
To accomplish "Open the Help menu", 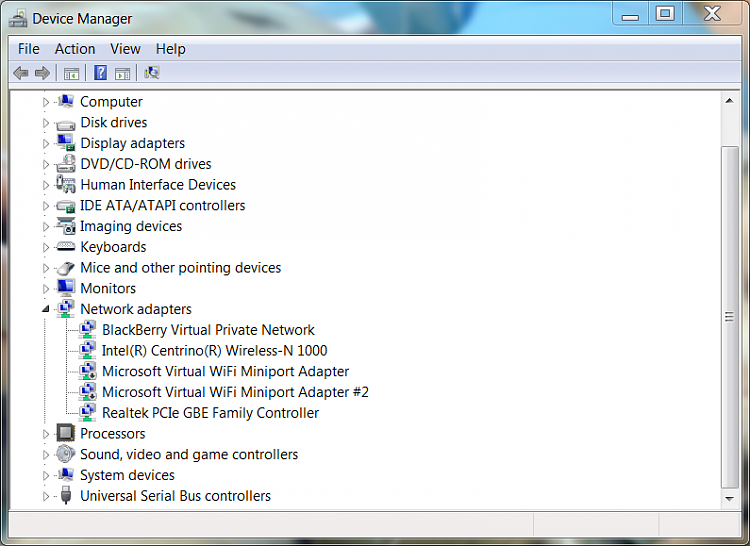I will coord(171,49).
